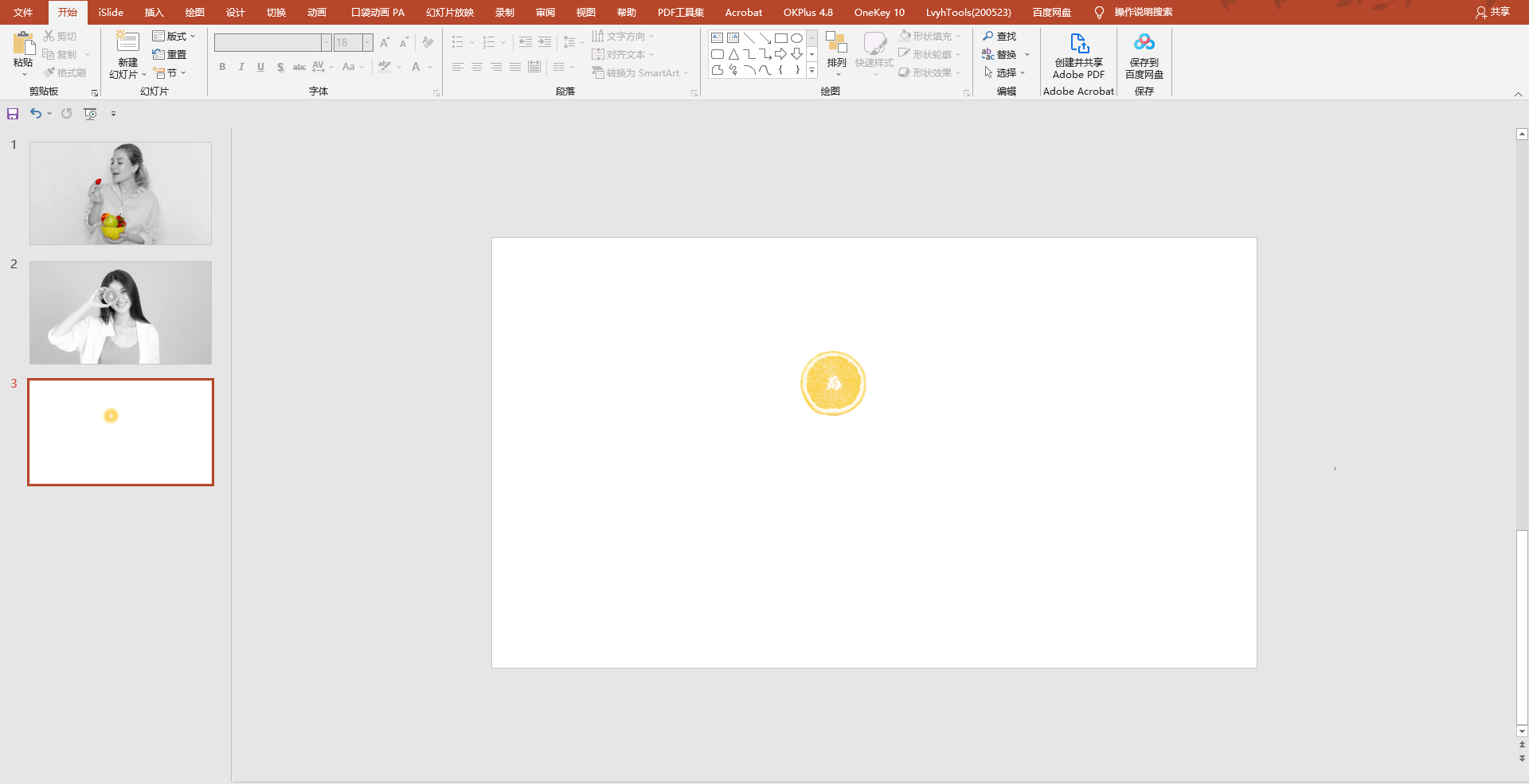Click the Undo arrow icon
The image size is (1529, 784).
tap(35, 114)
